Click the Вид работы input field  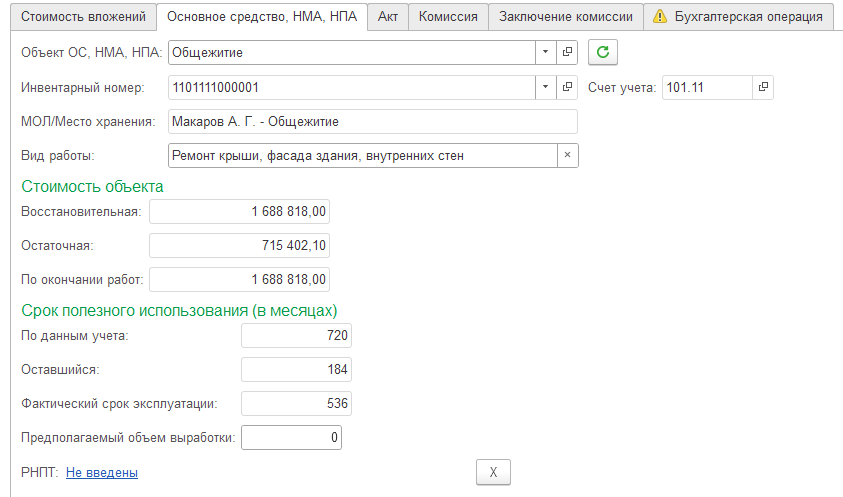363,155
